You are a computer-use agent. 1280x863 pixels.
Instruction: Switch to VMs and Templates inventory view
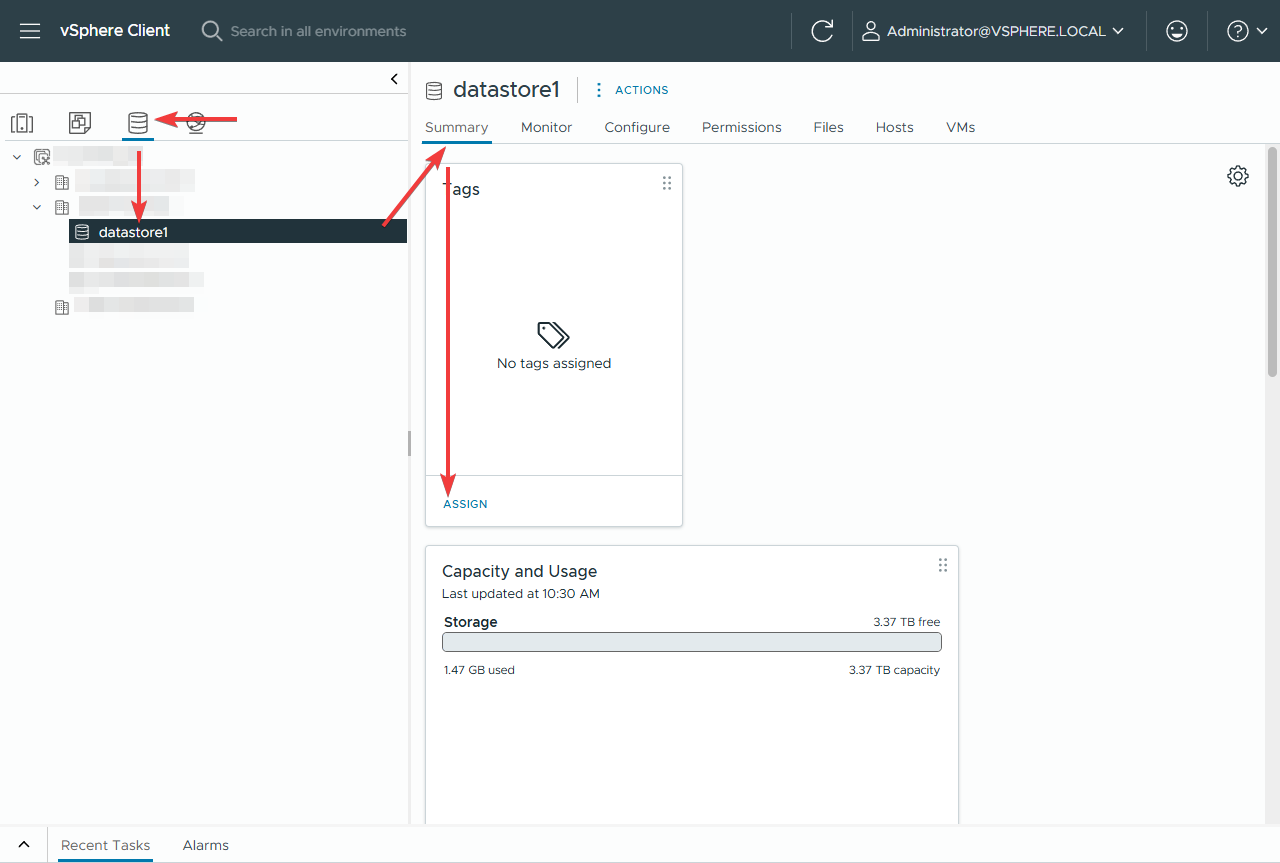(80, 123)
